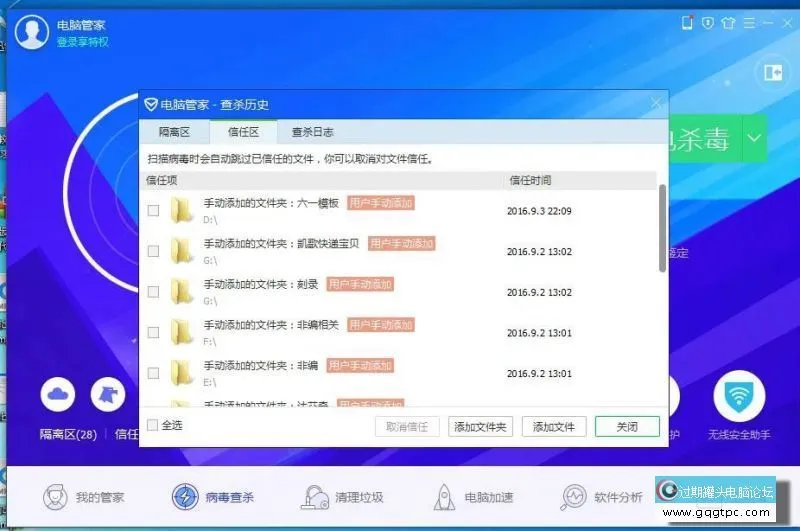
Task: Click shield logo in dialog title
Action: (151, 105)
